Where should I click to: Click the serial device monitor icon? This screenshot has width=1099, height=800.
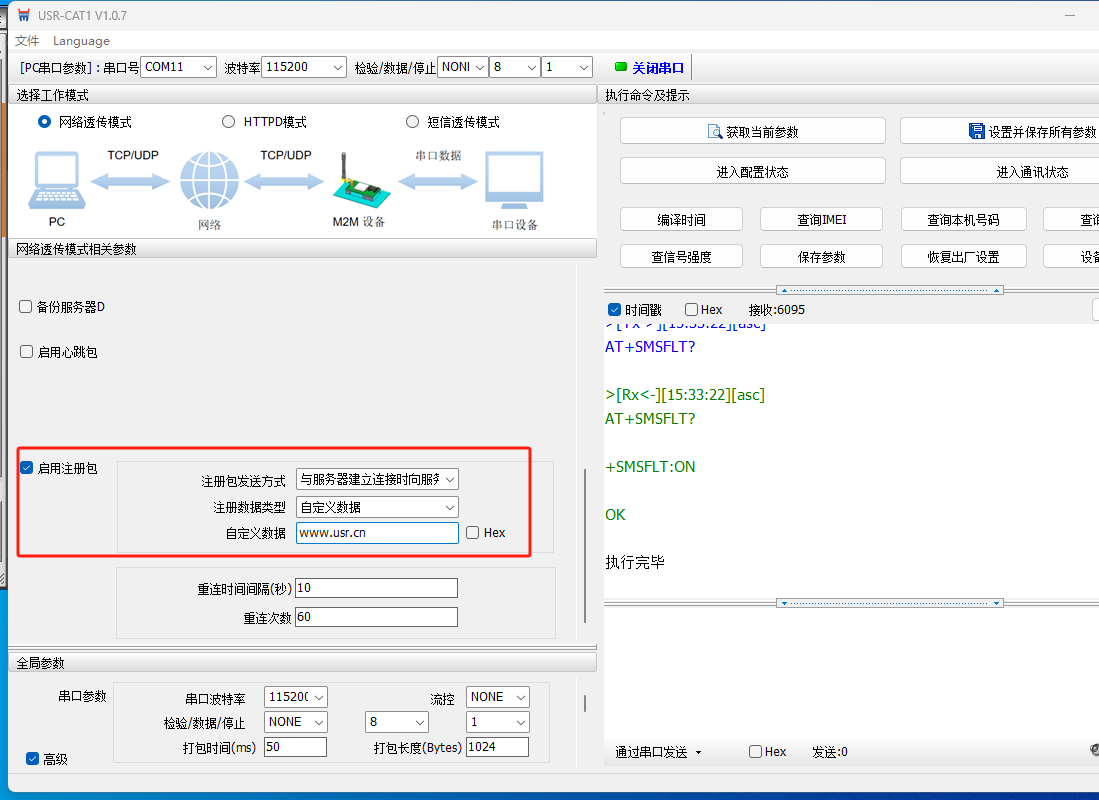tap(514, 181)
